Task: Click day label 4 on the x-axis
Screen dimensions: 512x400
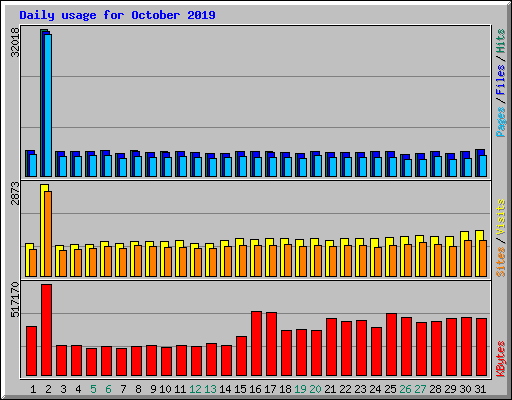Action: pos(78,389)
